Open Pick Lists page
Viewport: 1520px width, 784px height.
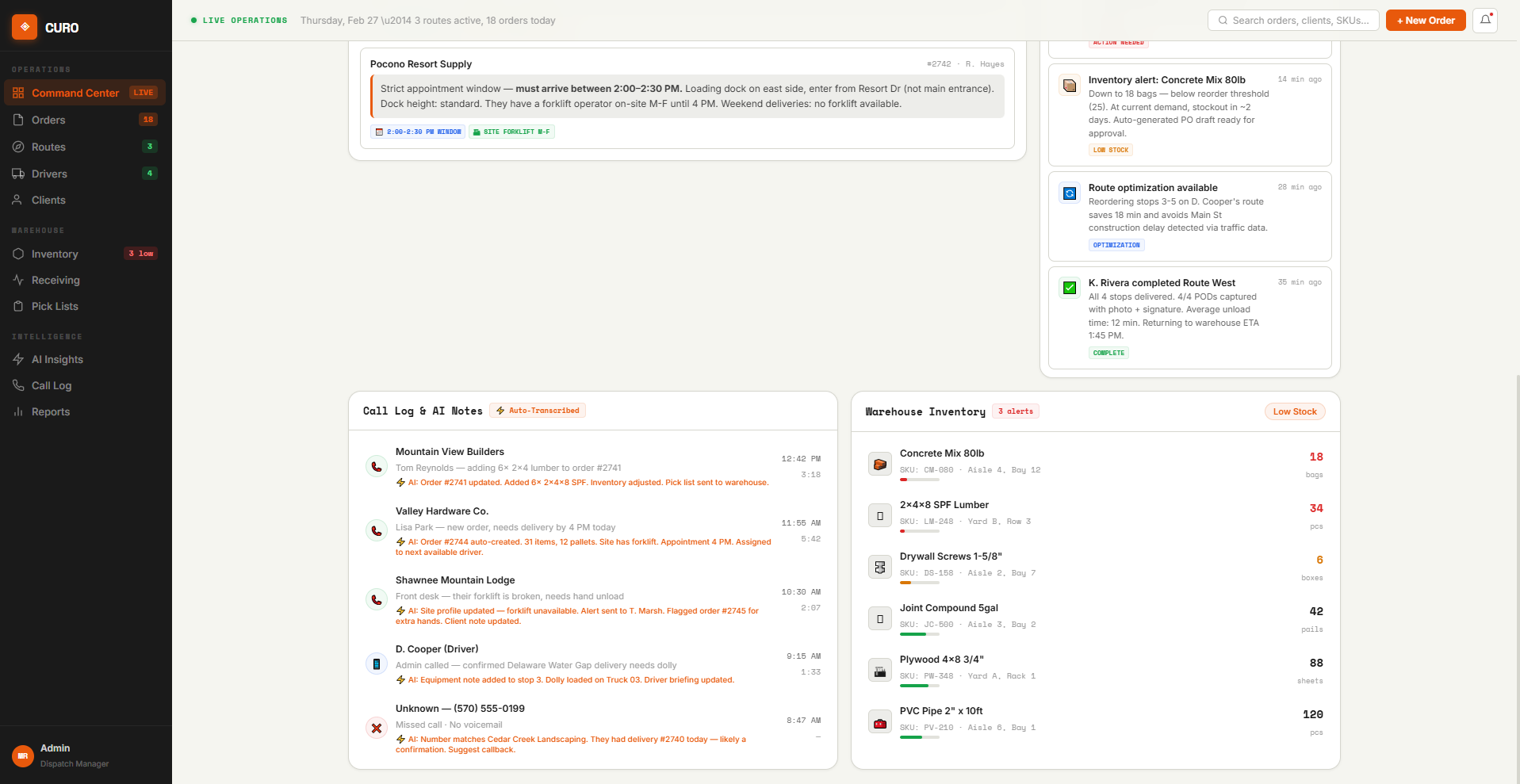(x=85, y=306)
